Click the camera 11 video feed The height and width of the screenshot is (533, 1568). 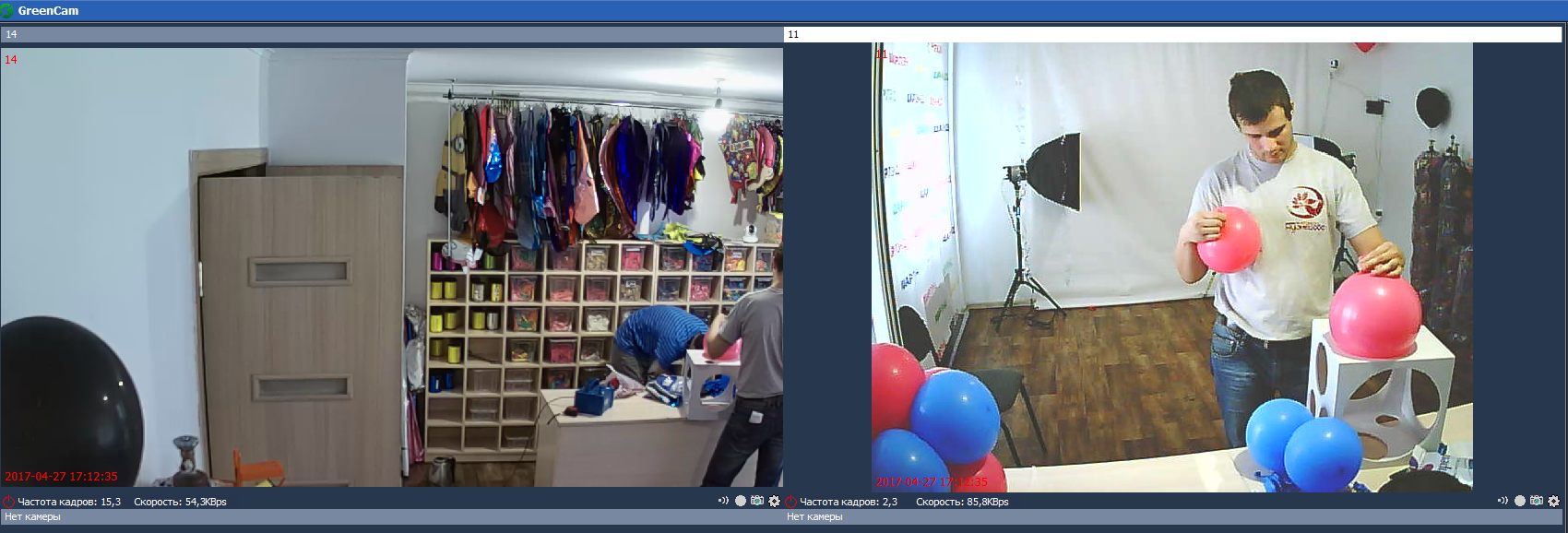(1171, 267)
